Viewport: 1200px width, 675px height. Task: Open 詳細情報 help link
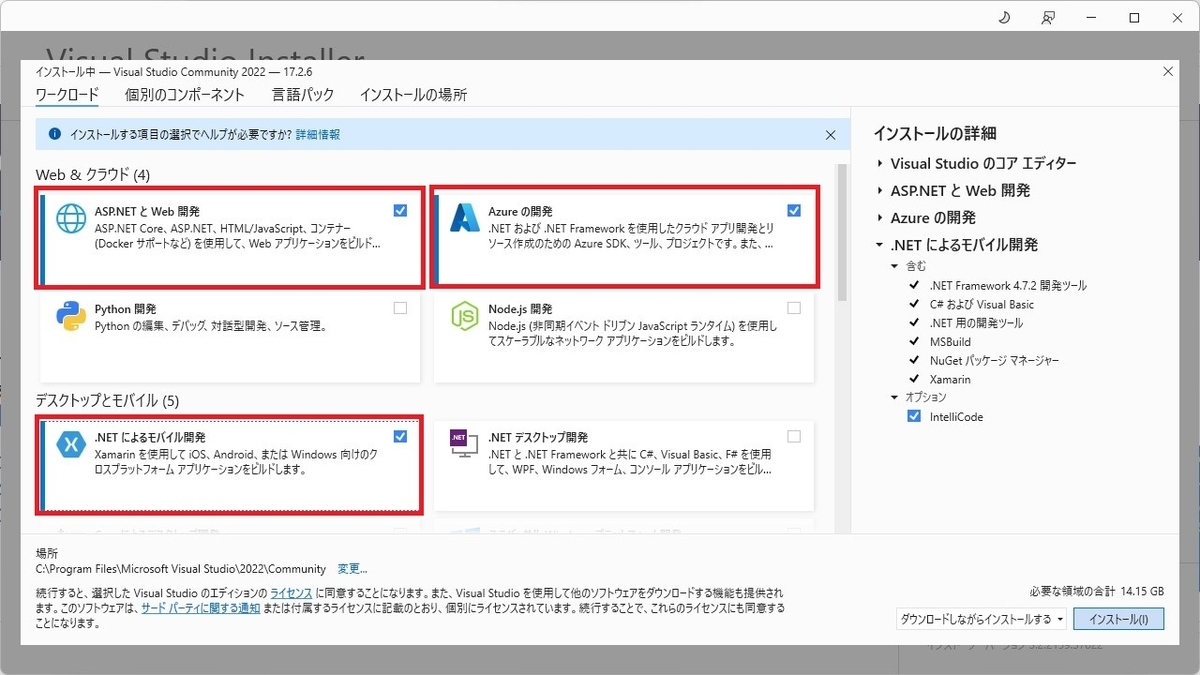pyautogui.click(x=318, y=134)
